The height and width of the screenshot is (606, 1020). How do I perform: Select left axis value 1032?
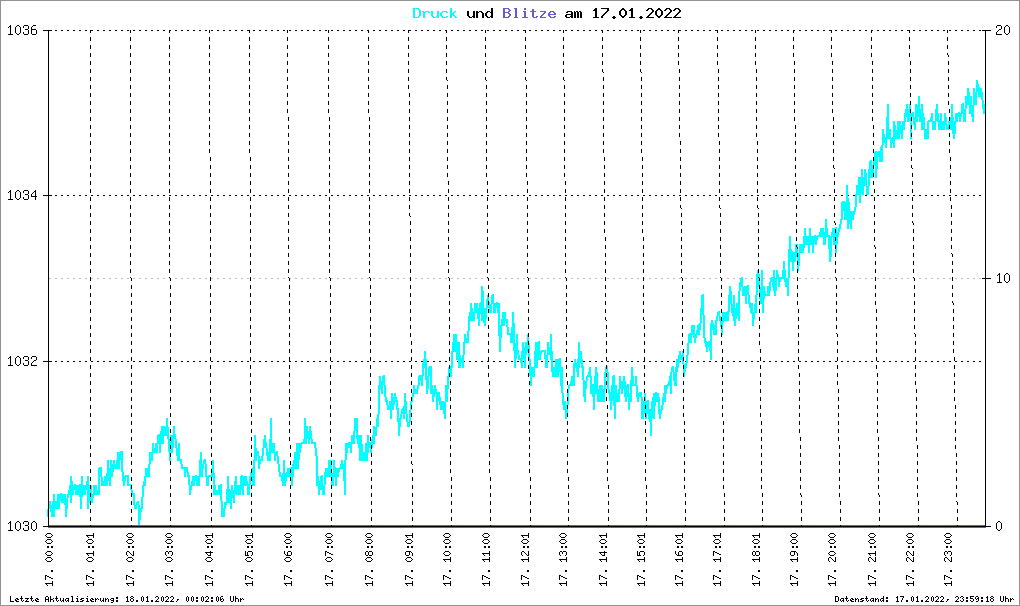22,362
